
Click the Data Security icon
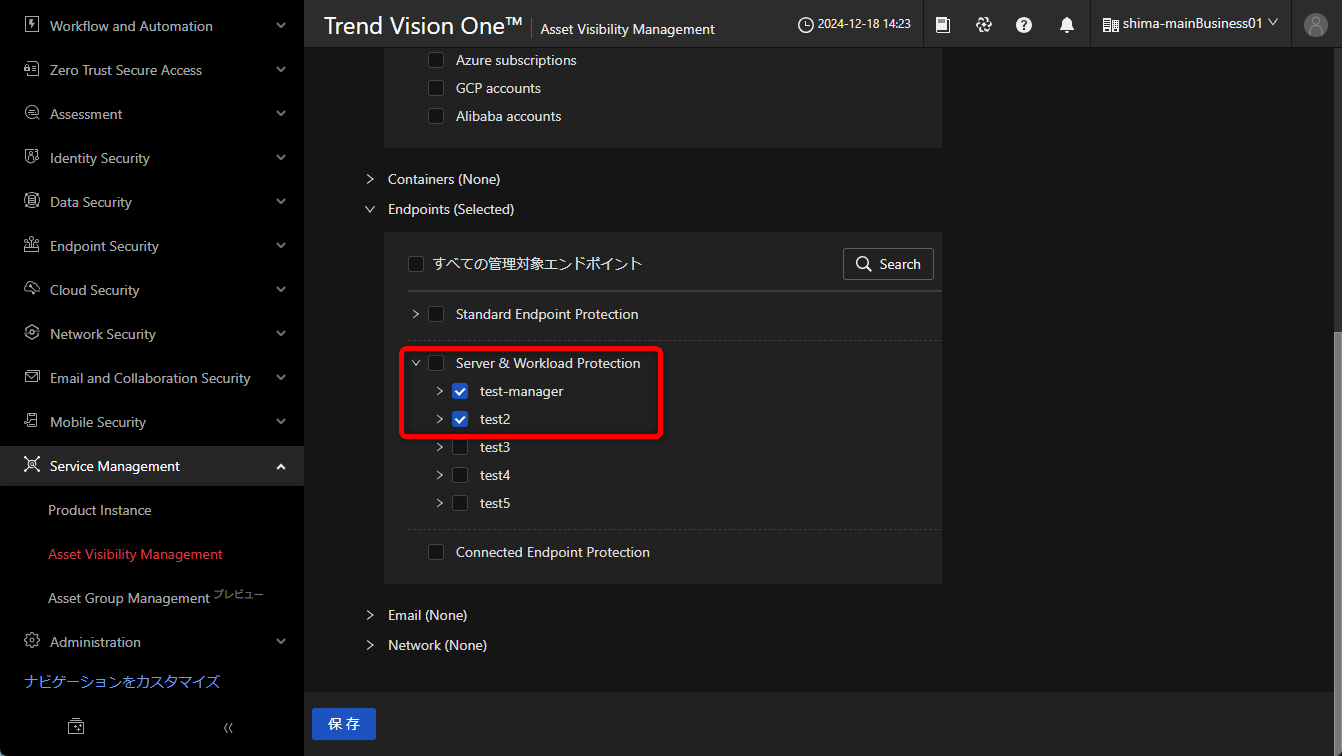[x=32, y=202]
